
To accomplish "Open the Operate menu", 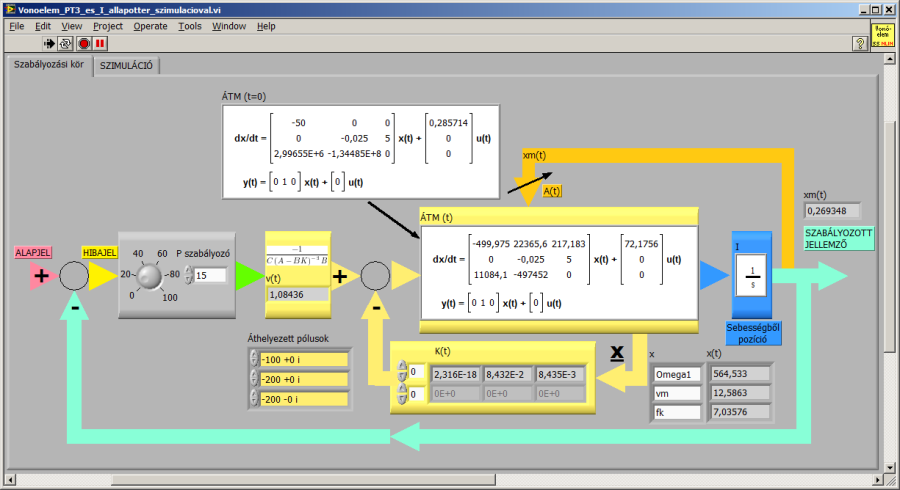I will [150, 26].
